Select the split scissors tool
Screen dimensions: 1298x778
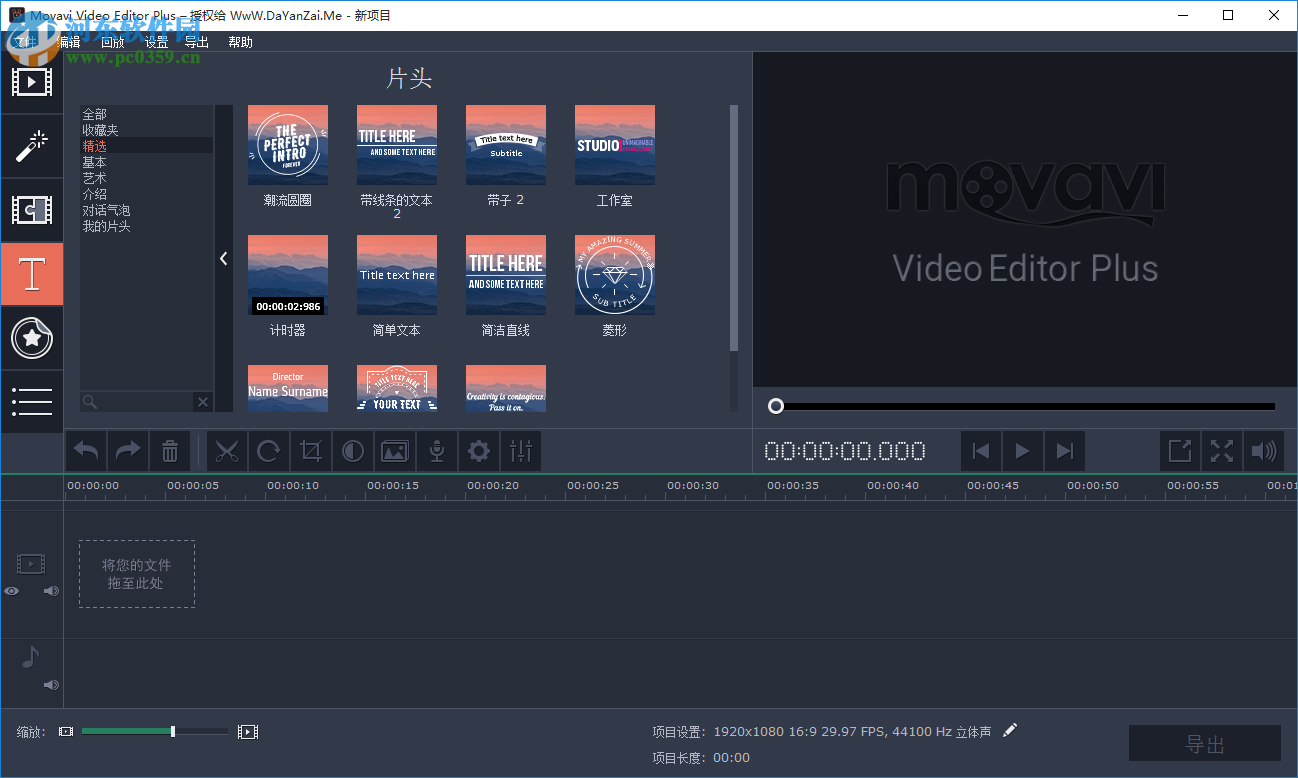(x=226, y=450)
